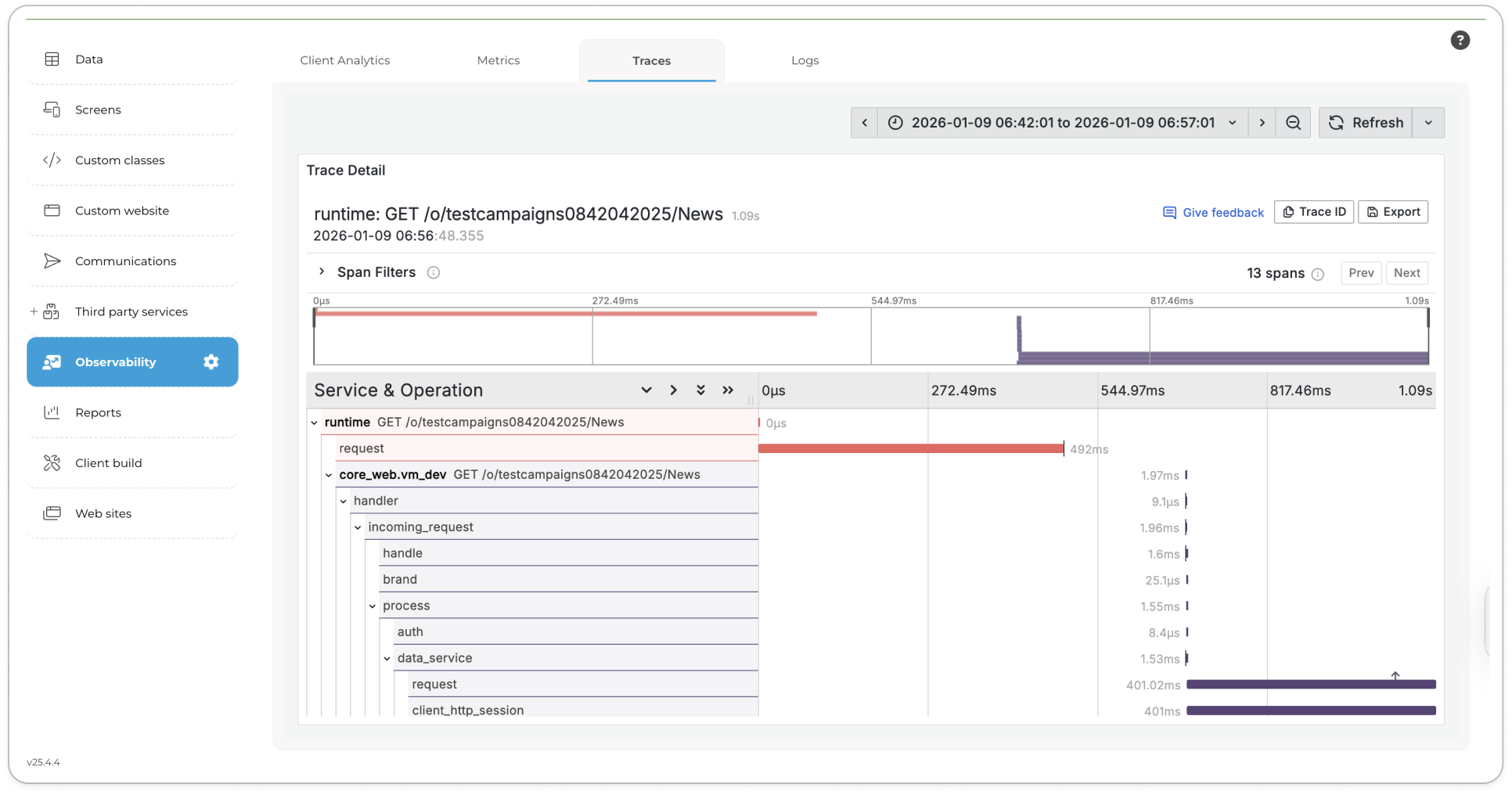1512x795 pixels.
Task: Click the zoom out time range icon
Action: (1293, 123)
